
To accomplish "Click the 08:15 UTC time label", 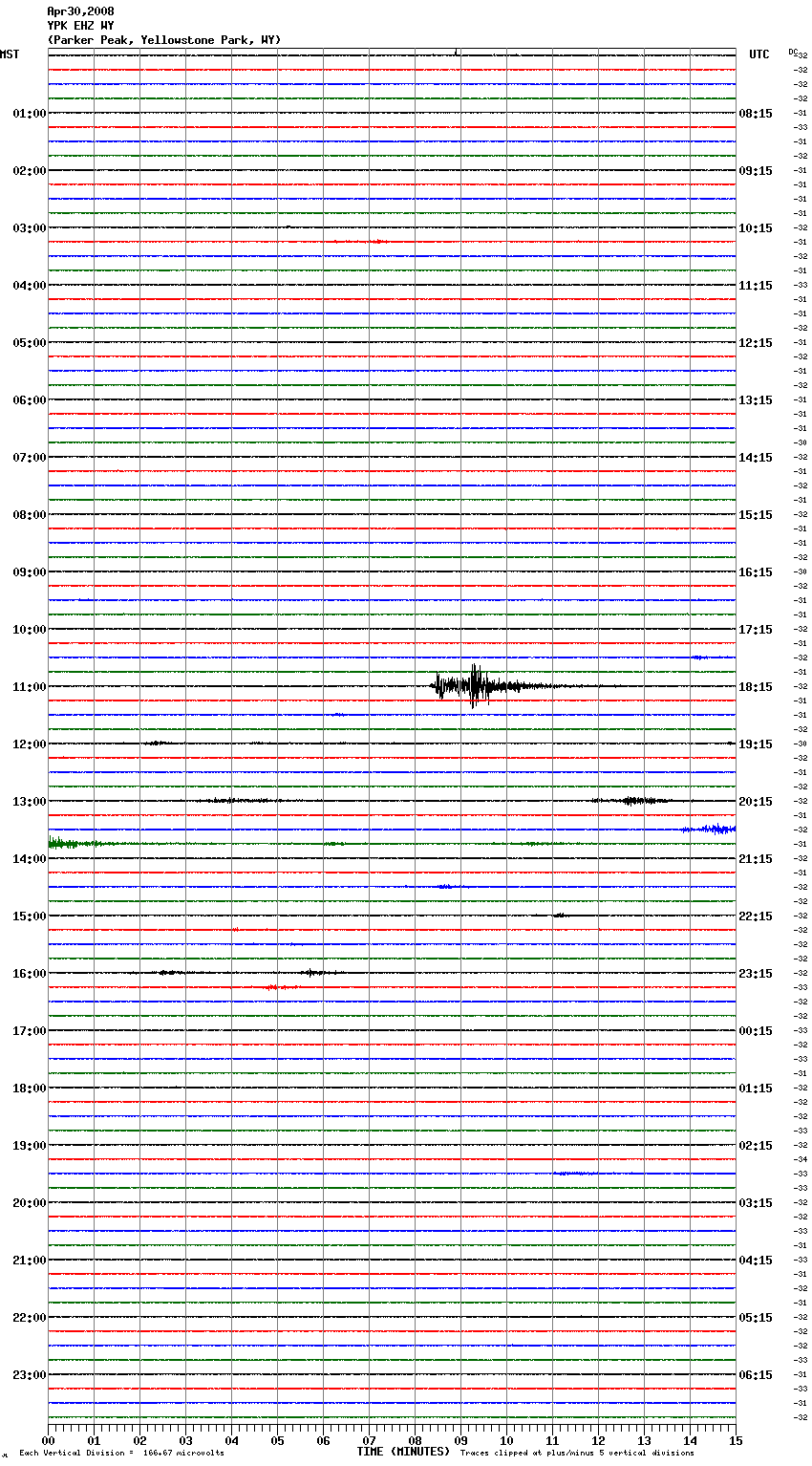I will (756, 114).
